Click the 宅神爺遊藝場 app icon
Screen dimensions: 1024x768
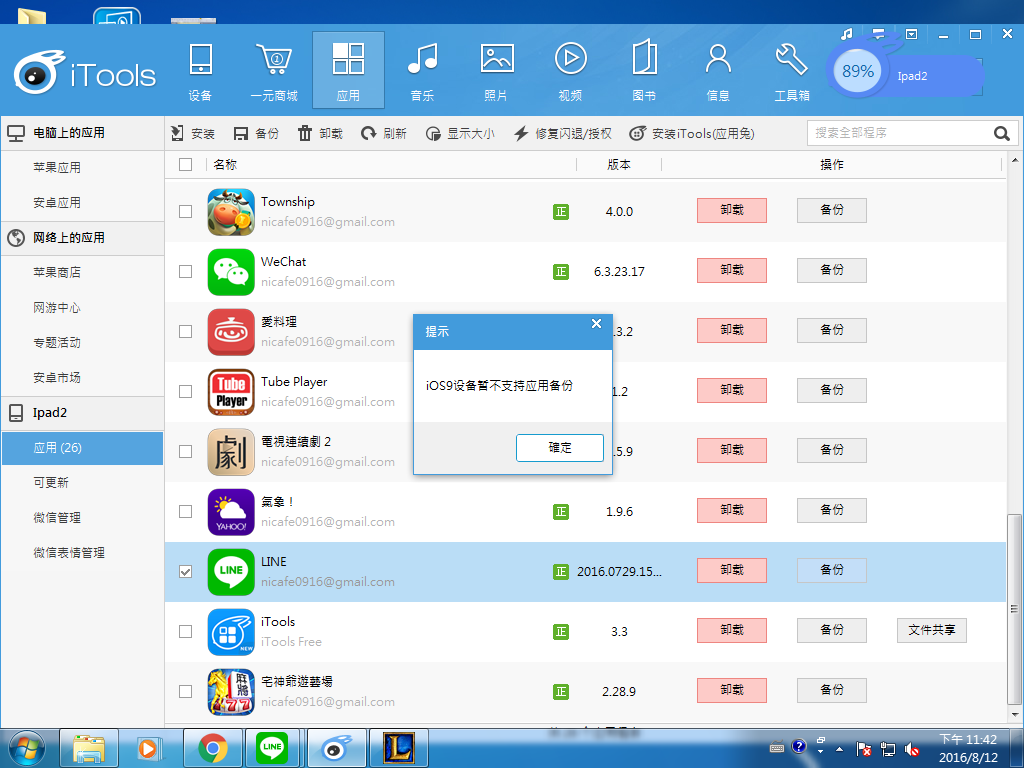pos(231,692)
